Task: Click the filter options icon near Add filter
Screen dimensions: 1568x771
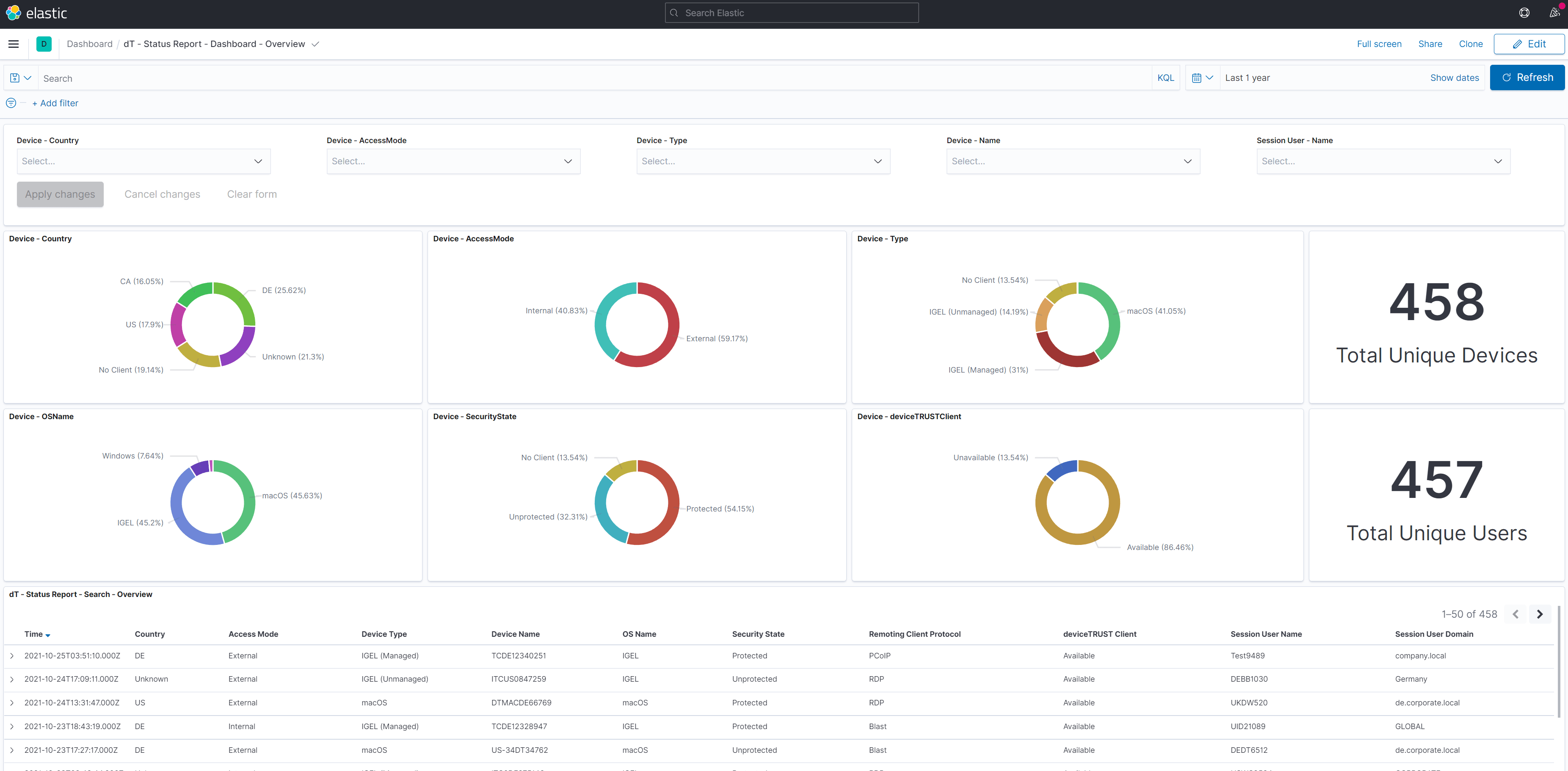Action: click(11, 103)
